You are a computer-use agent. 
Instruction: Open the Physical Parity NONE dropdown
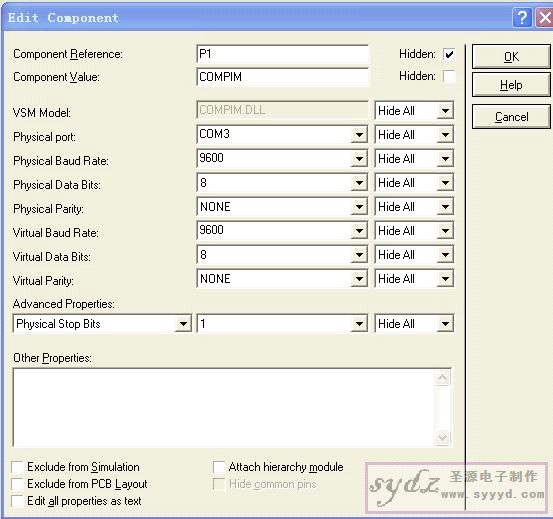point(359,207)
